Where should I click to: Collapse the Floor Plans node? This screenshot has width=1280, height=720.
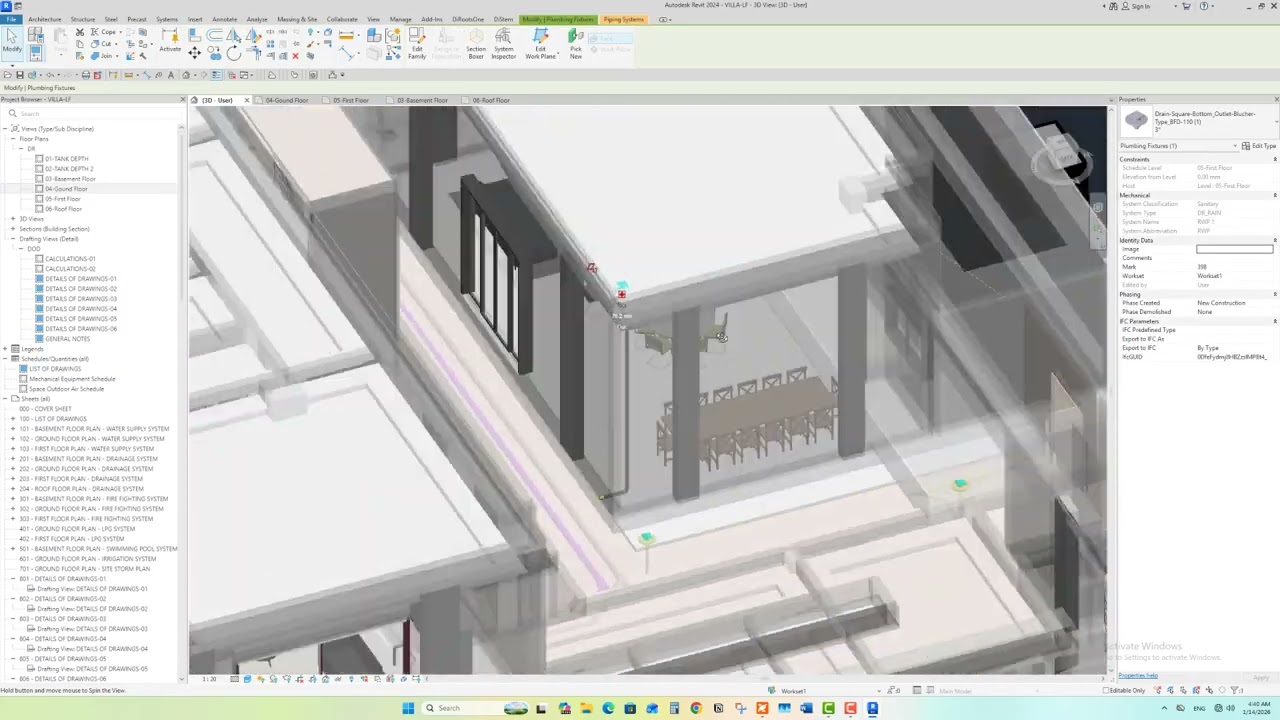click(14, 139)
